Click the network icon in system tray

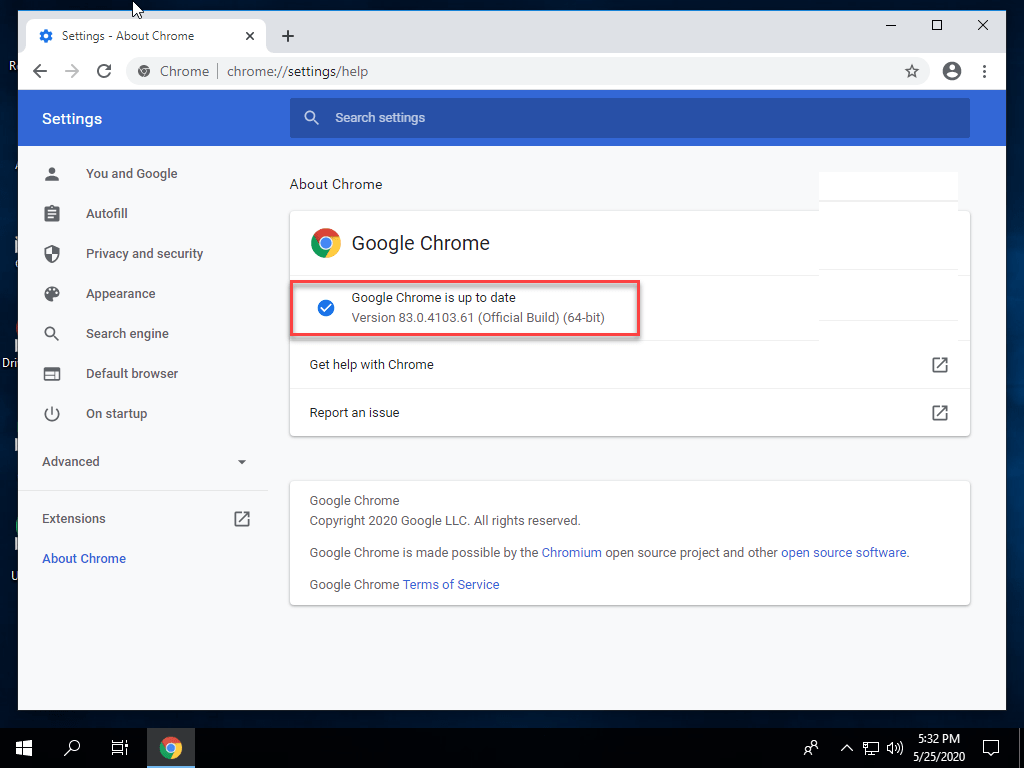[871, 748]
